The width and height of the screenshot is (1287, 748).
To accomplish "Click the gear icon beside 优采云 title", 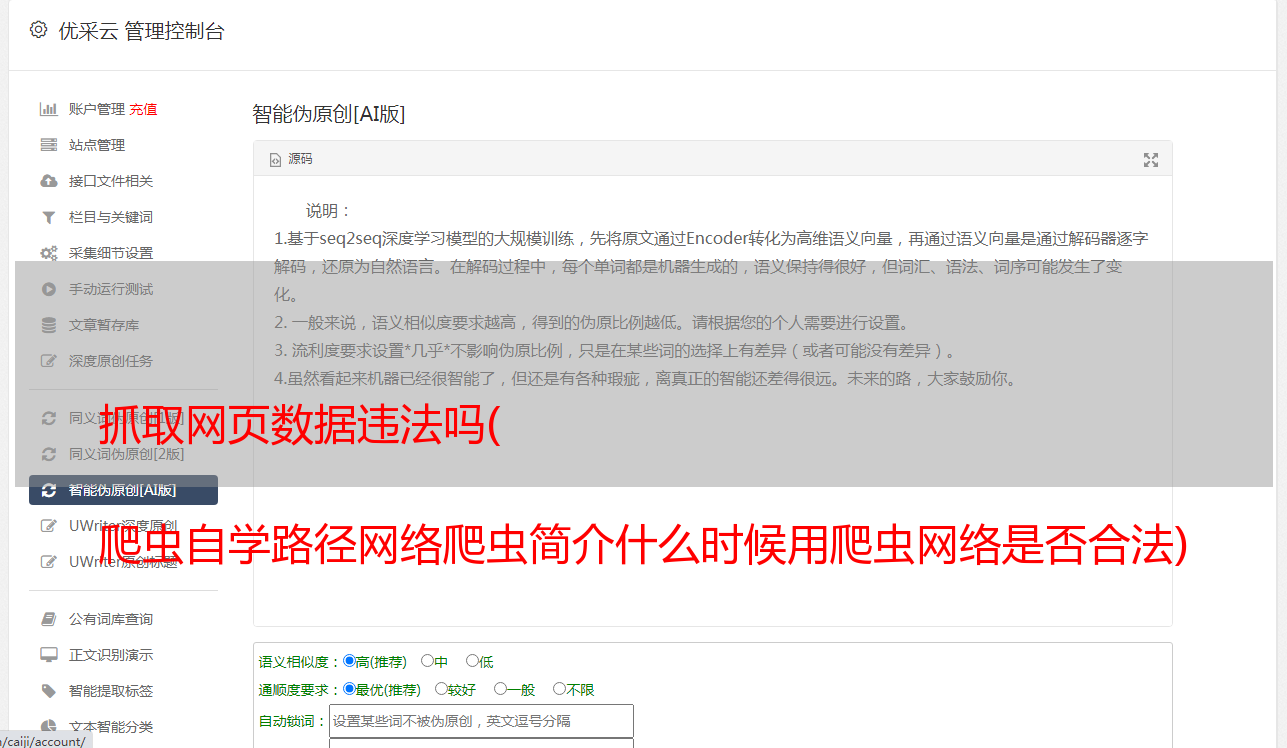I will click(38, 30).
